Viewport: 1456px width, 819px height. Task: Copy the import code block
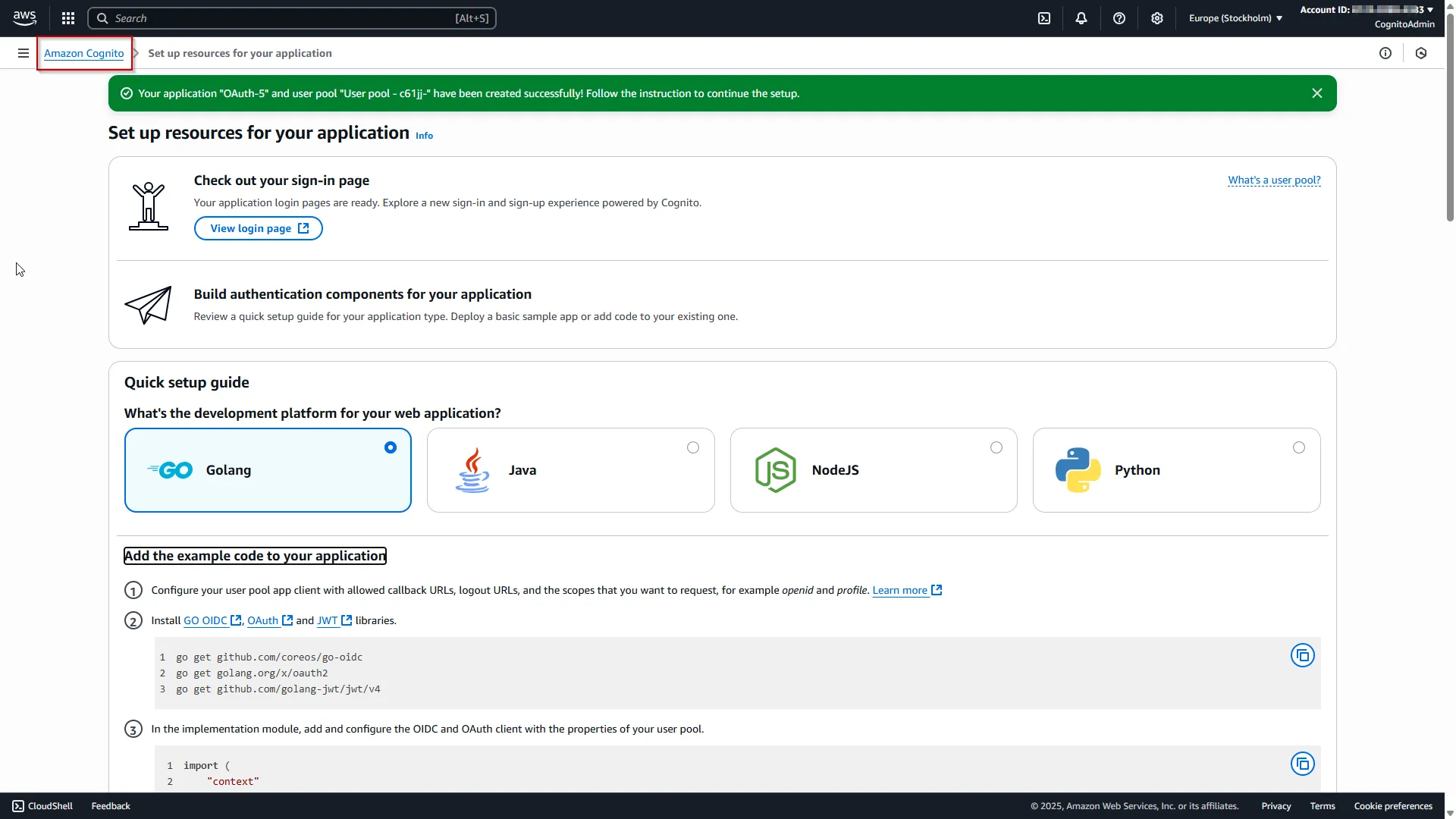point(1303,764)
